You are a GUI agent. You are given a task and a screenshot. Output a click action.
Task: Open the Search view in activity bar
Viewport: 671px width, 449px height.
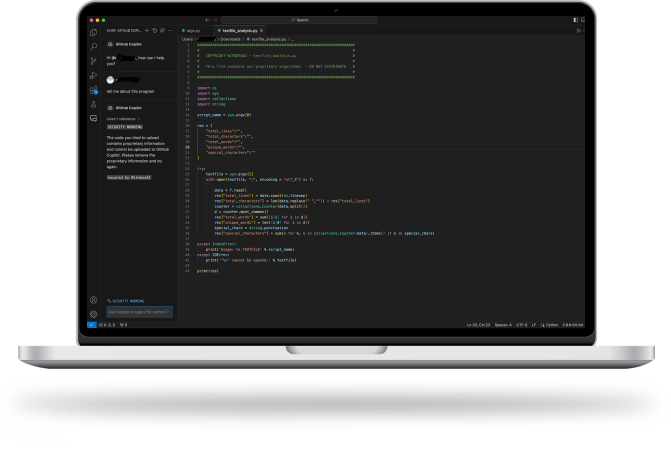click(93, 47)
